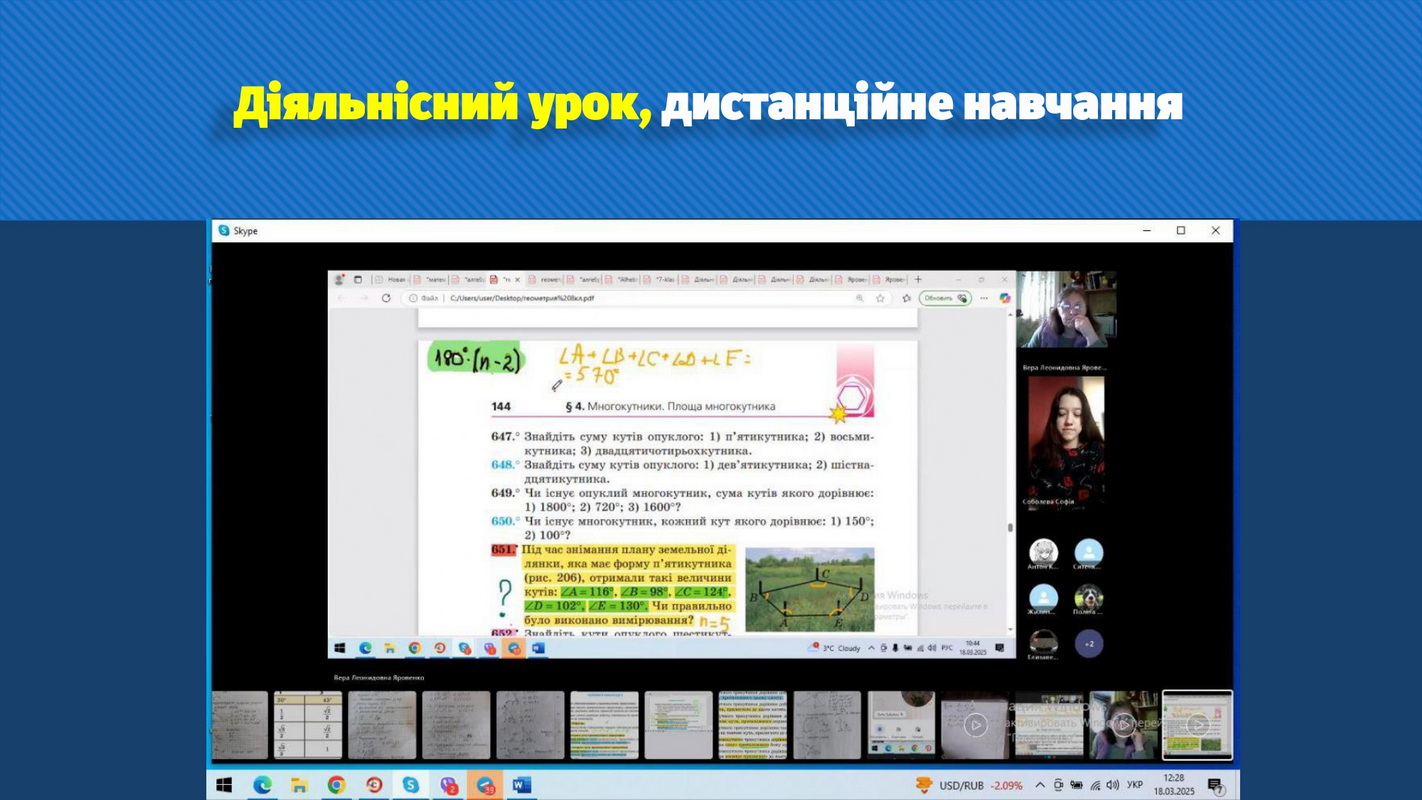Open the sine-cosine table thumbnail
This screenshot has height=800, width=1422.
pos(308,725)
